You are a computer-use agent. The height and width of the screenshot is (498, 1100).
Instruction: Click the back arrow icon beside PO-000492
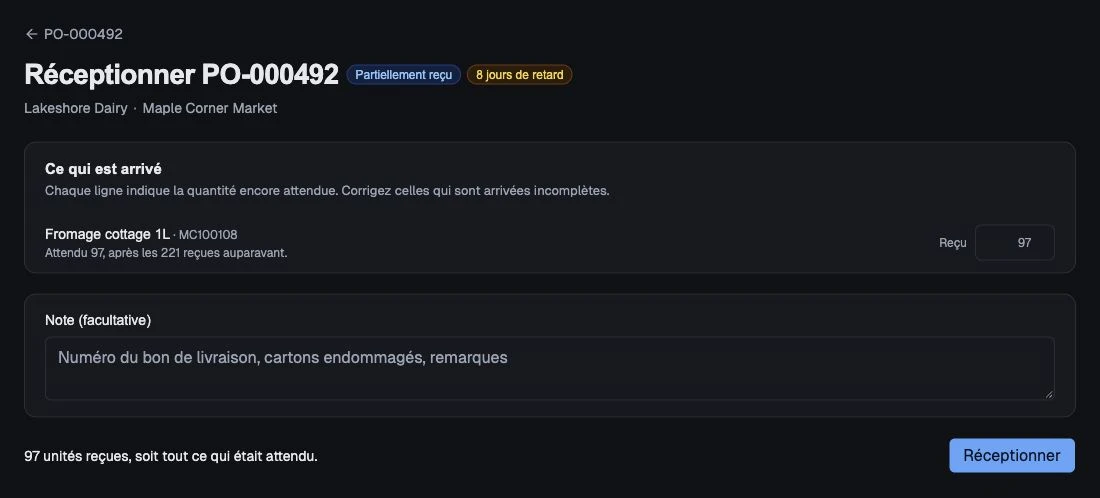click(x=31, y=34)
